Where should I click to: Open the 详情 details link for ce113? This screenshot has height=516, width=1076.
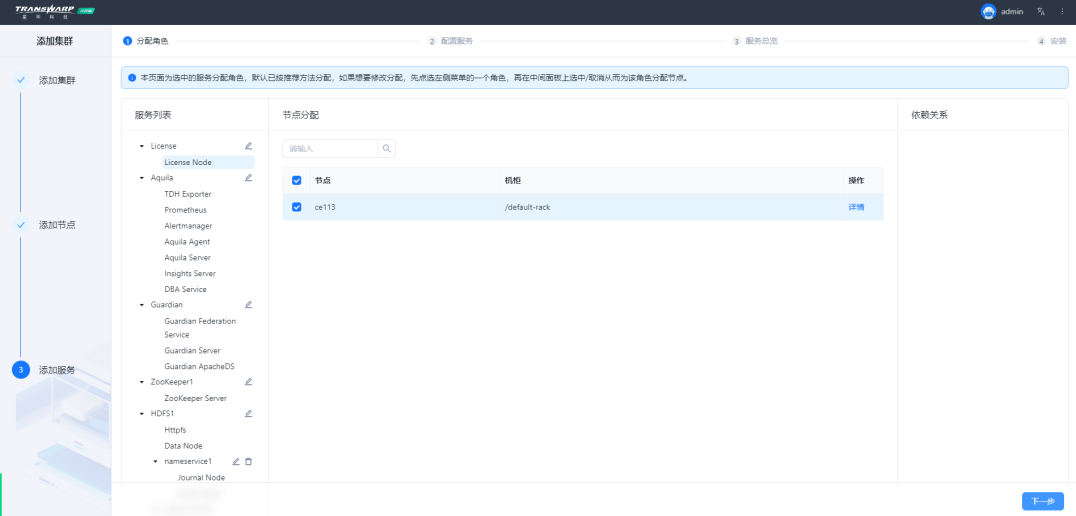click(856, 207)
